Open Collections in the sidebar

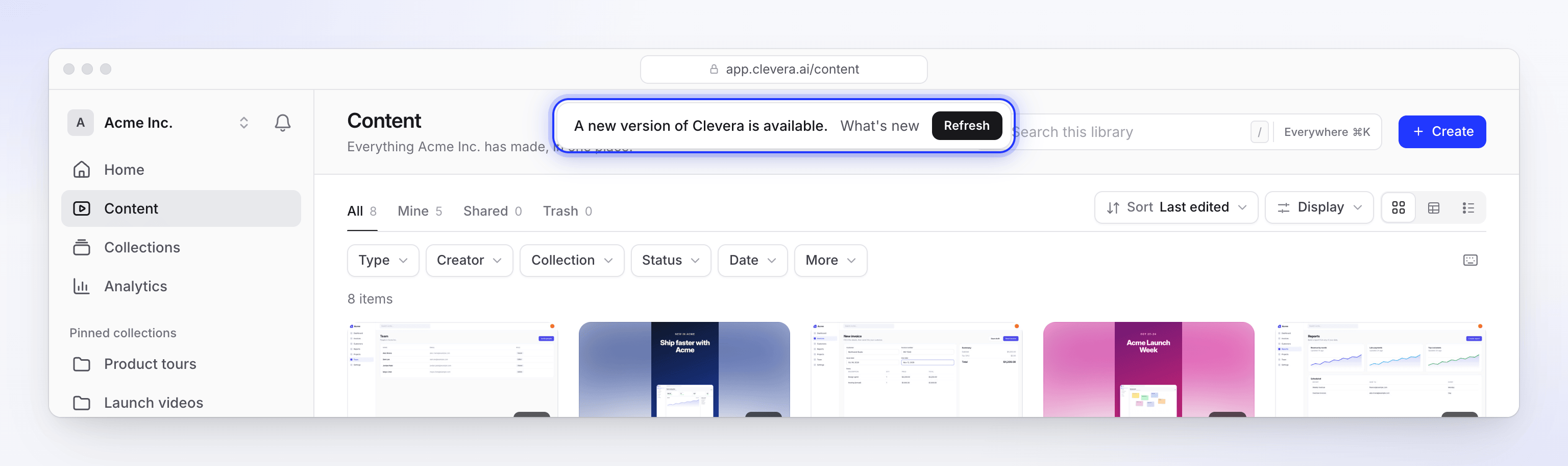point(181,247)
